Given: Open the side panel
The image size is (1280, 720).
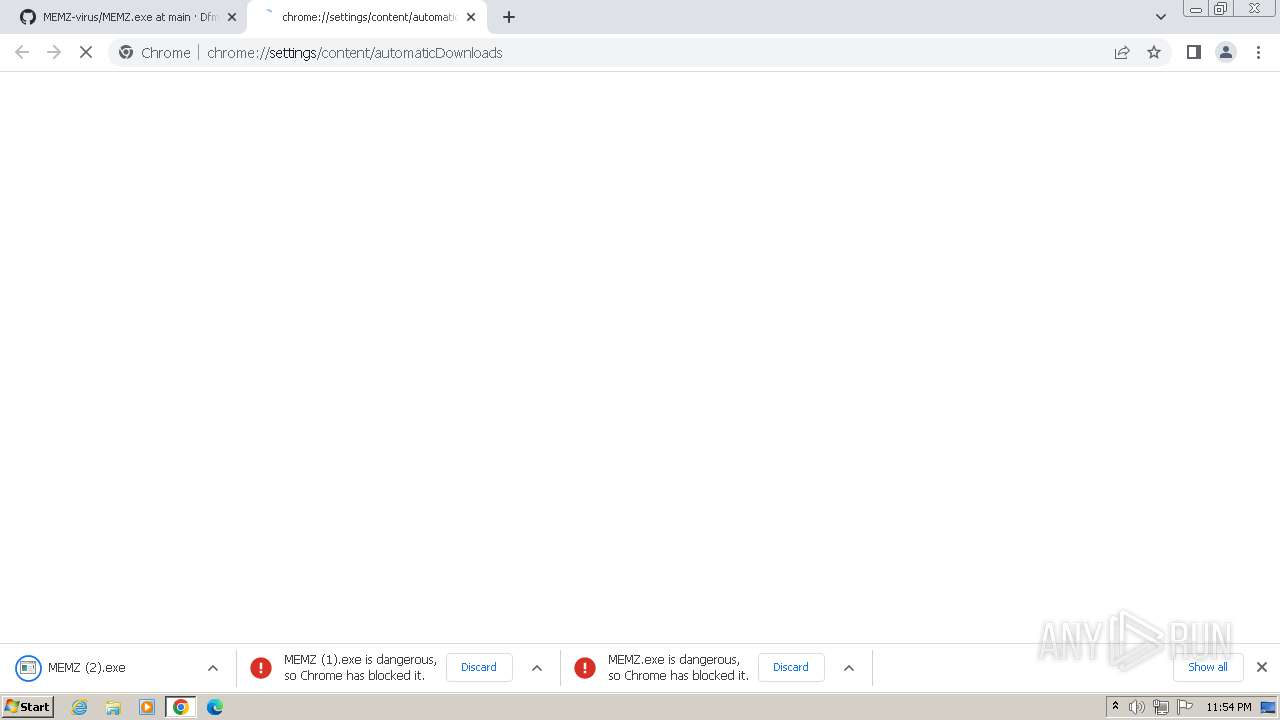Looking at the screenshot, I should (1193, 52).
